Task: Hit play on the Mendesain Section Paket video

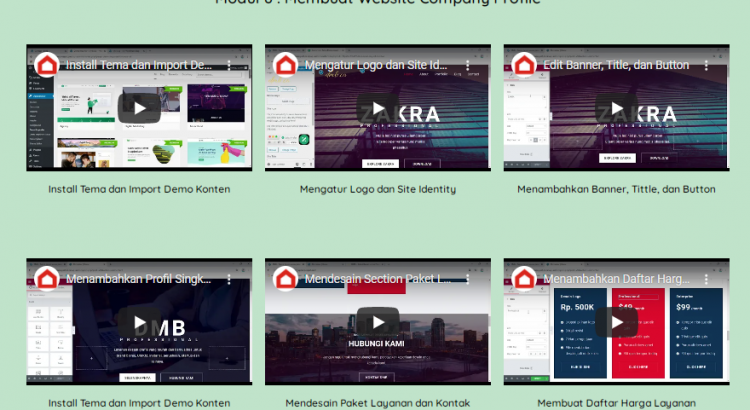Action: point(378,322)
